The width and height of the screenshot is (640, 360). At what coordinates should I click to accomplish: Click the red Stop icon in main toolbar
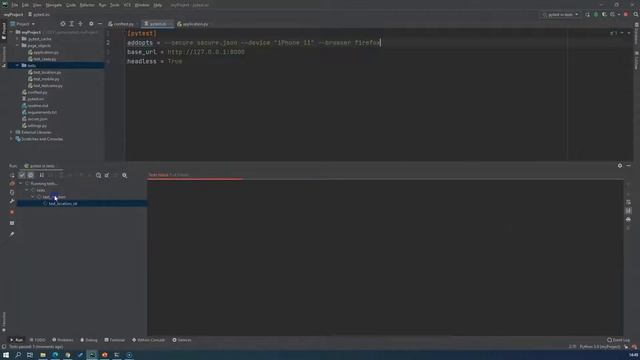626,15
